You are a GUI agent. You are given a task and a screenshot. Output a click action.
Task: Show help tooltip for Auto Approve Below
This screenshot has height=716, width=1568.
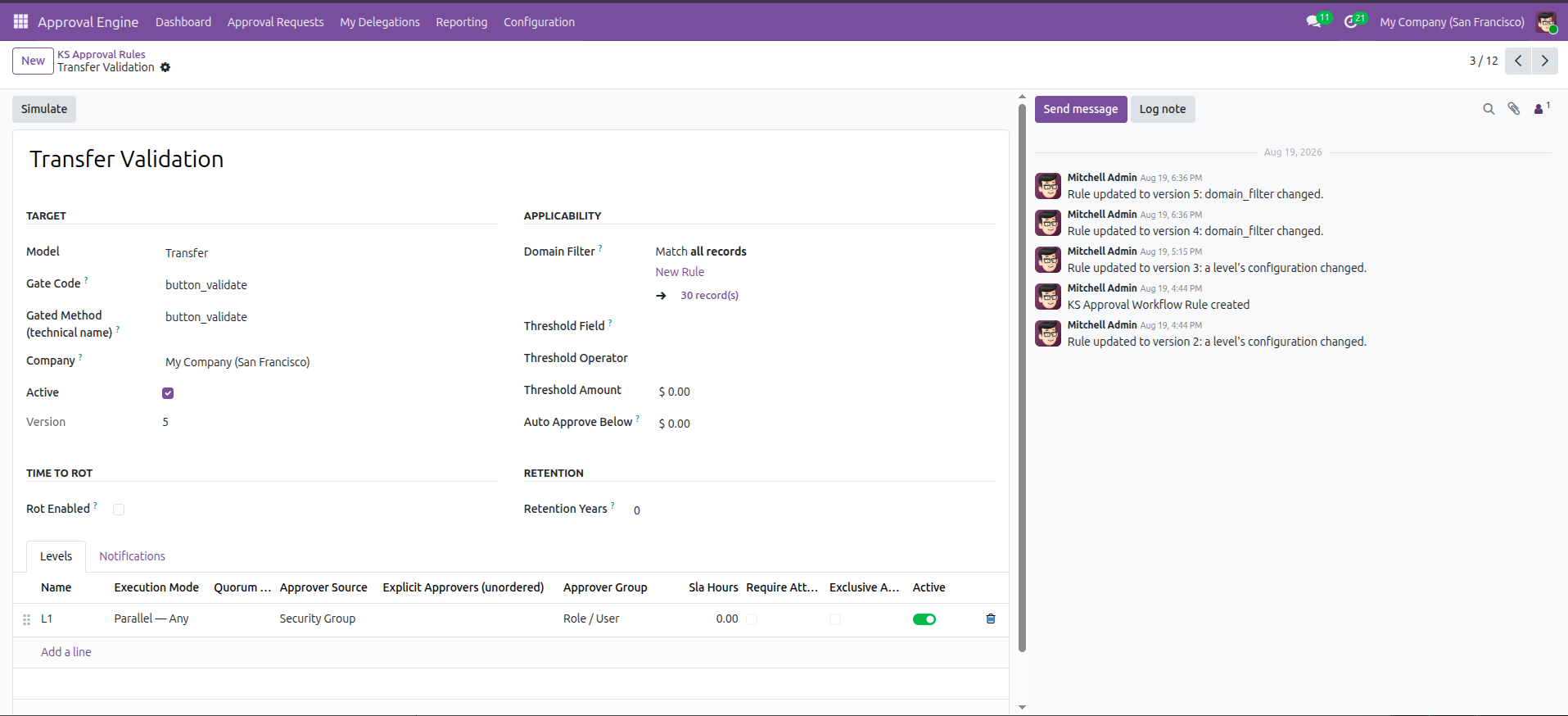638,419
